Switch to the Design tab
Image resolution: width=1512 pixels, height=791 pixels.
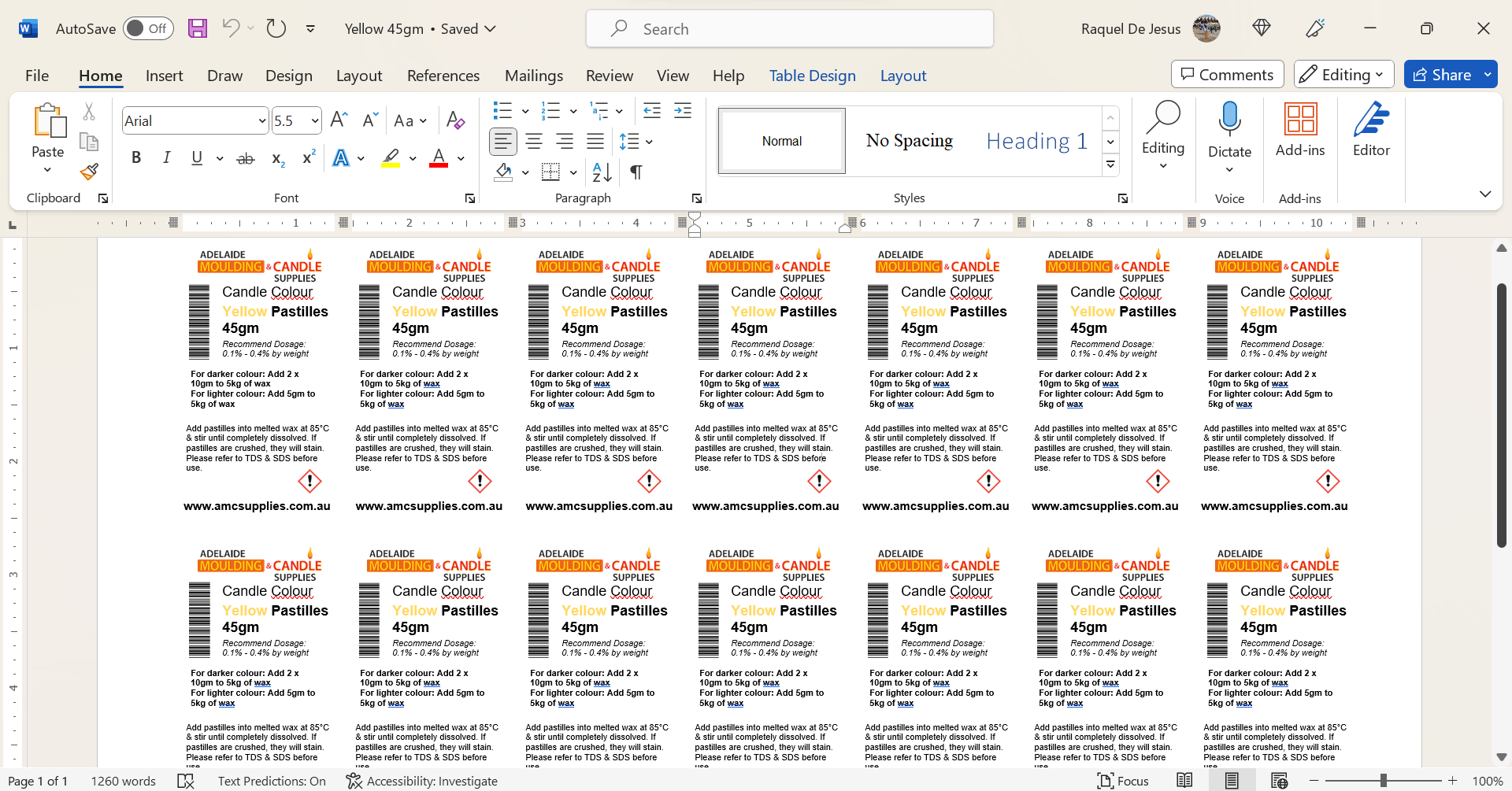[289, 76]
